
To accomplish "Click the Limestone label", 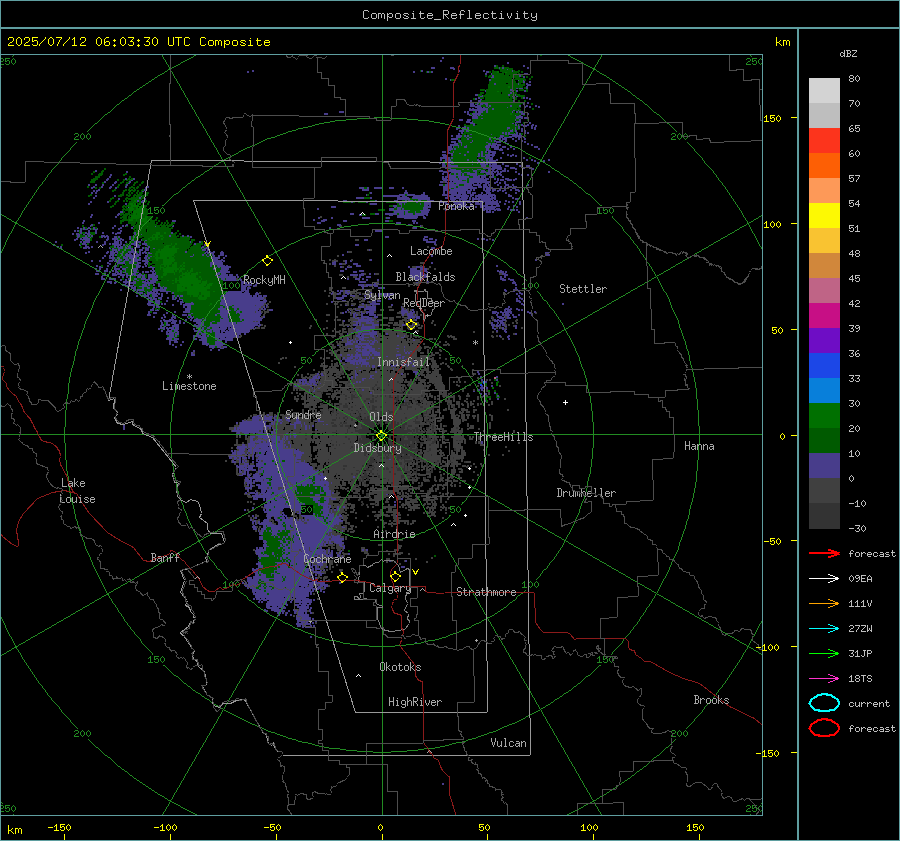I will pyautogui.click(x=189, y=386).
